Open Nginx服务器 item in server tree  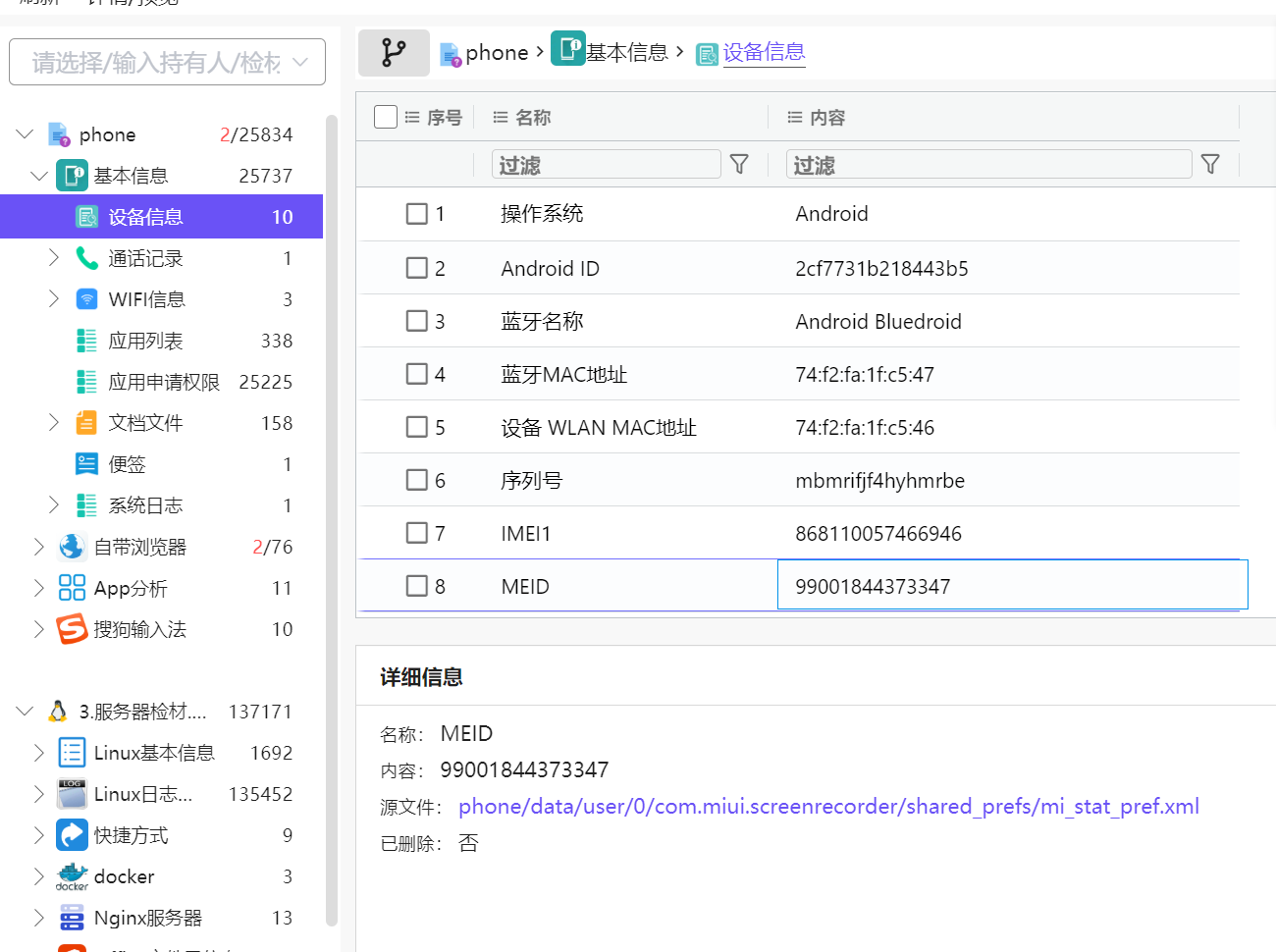pos(147,918)
